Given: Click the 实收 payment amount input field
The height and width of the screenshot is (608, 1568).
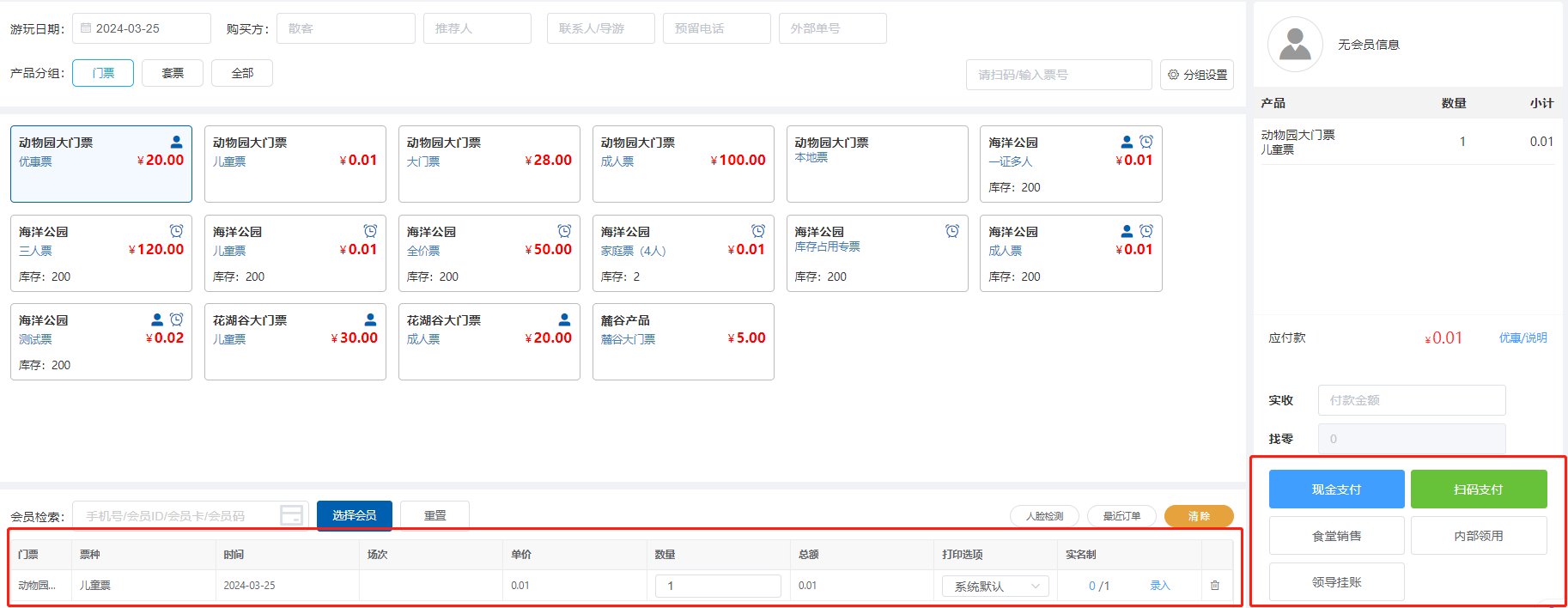Looking at the screenshot, I should tap(1411, 400).
